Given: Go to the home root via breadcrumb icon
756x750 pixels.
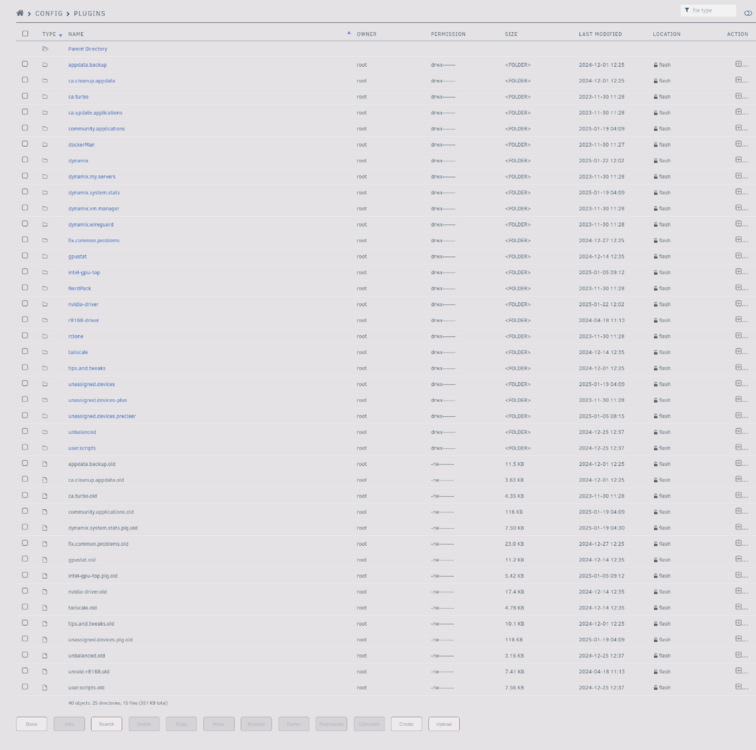Looking at the screenshot, I should point(20,13).
